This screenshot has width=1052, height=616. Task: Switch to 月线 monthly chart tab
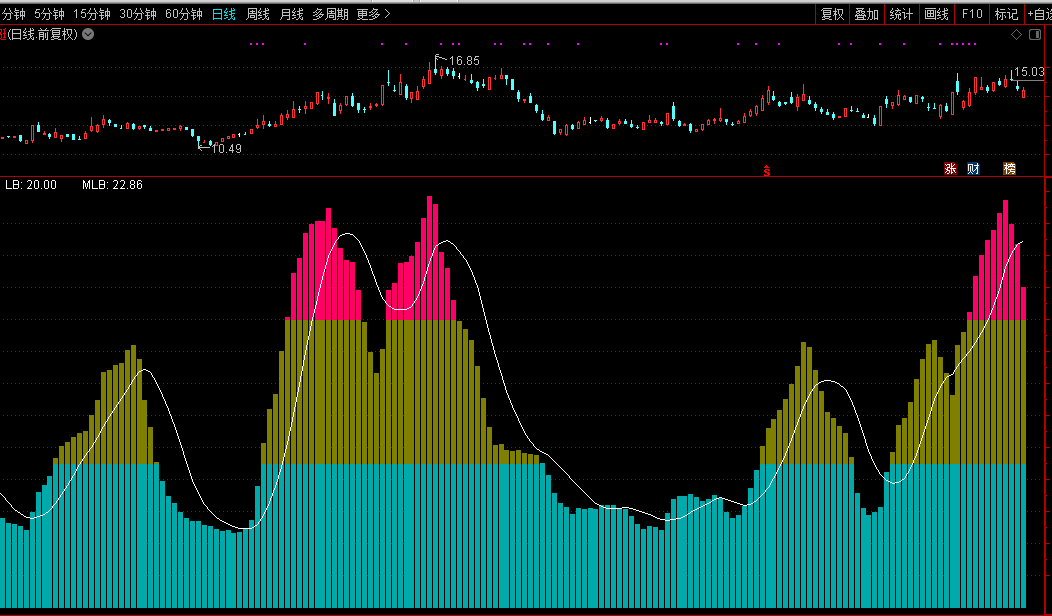click(291, 14)
